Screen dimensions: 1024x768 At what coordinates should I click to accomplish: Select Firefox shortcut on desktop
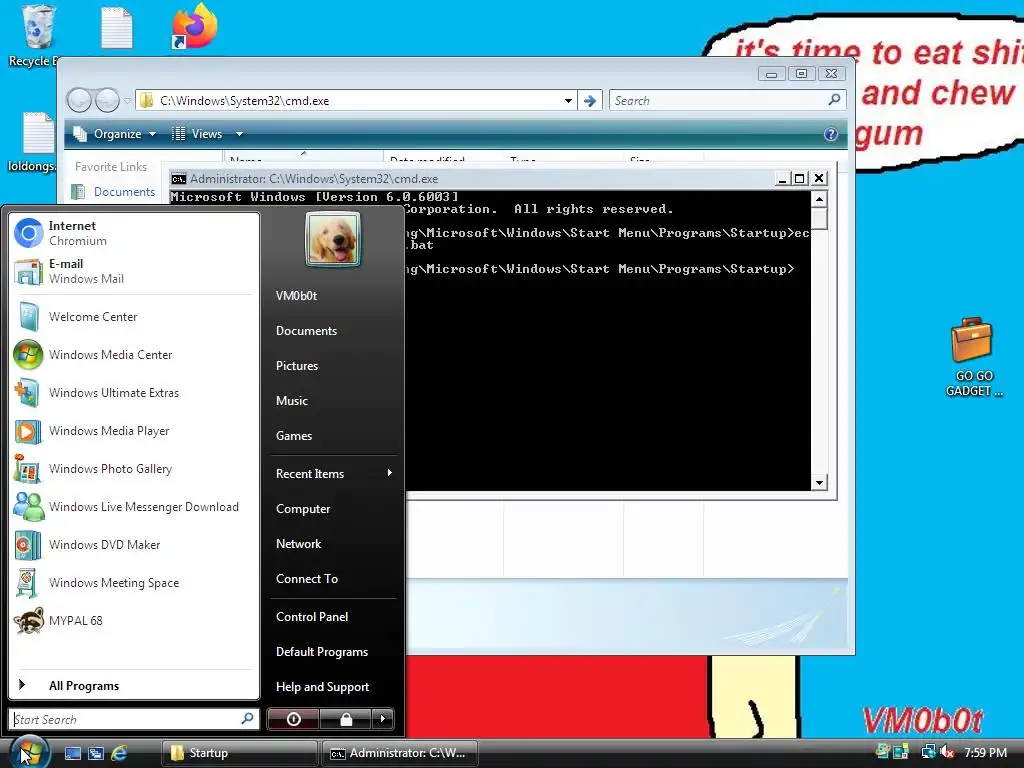click(x=194, y=27)
